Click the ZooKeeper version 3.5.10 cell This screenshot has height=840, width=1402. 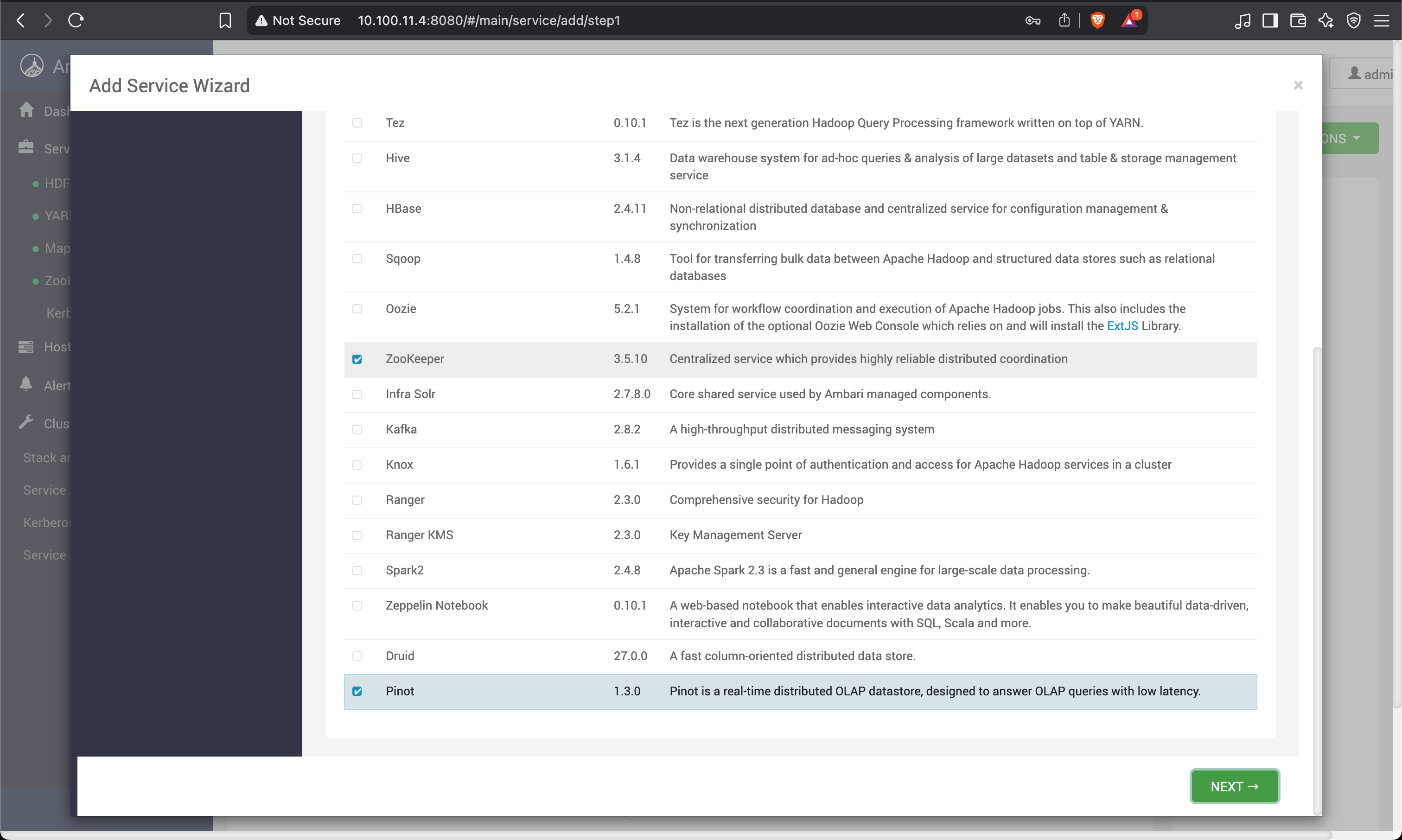click(630, 359)
